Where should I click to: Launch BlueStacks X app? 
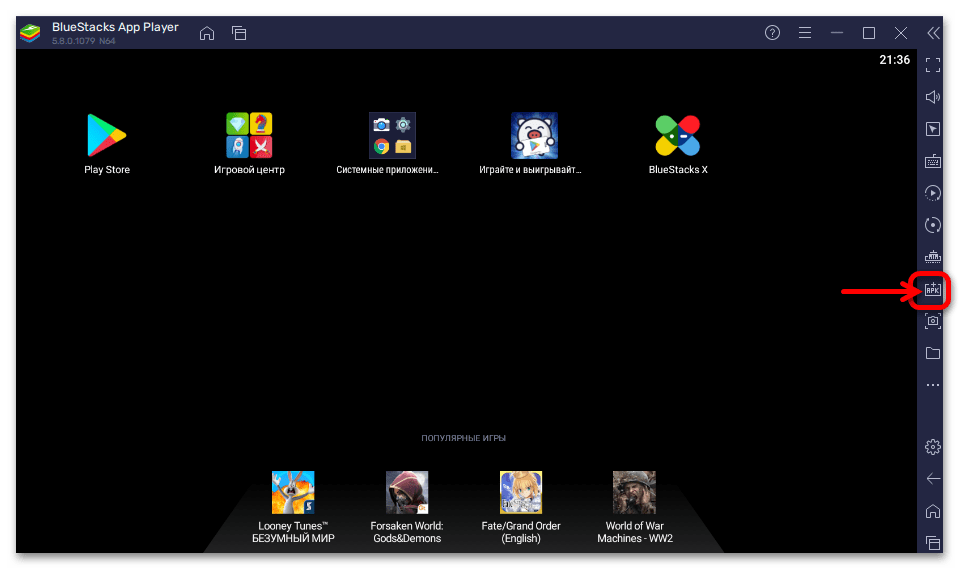pos(678,135)
